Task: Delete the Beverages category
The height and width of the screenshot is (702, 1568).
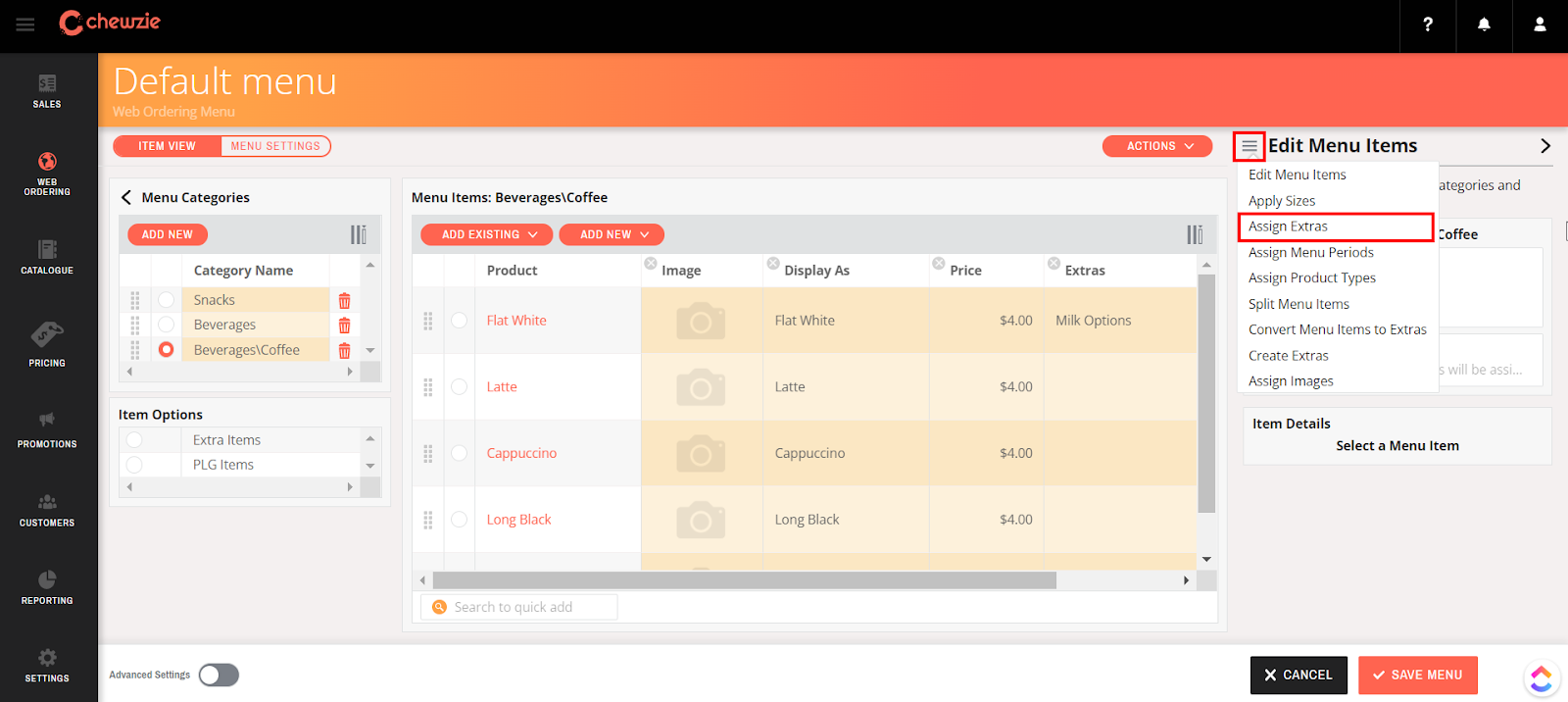Action: click(x=344, y=326)
